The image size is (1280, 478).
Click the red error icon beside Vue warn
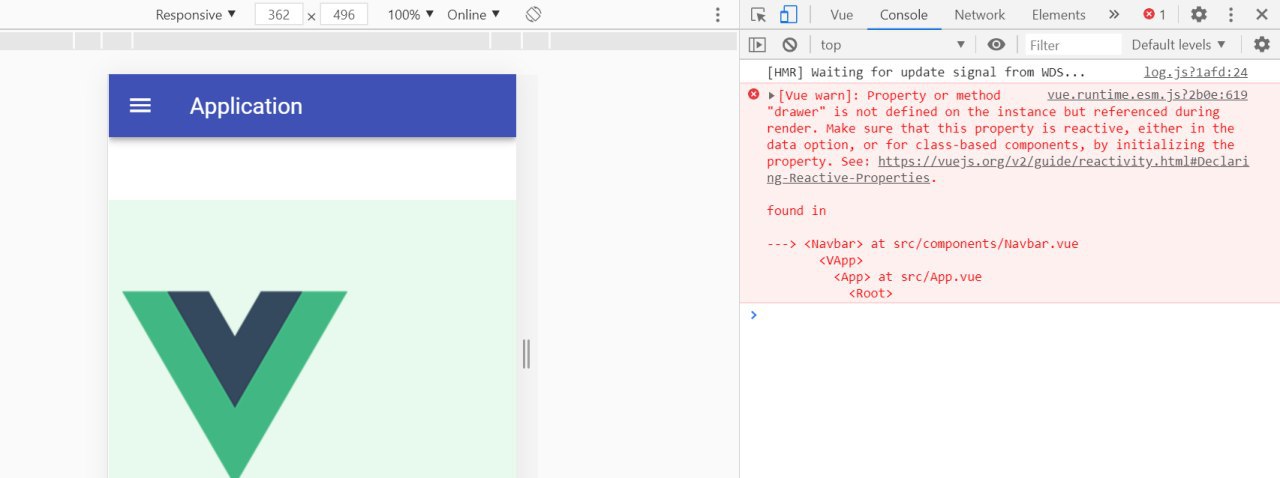coord(754,94)
